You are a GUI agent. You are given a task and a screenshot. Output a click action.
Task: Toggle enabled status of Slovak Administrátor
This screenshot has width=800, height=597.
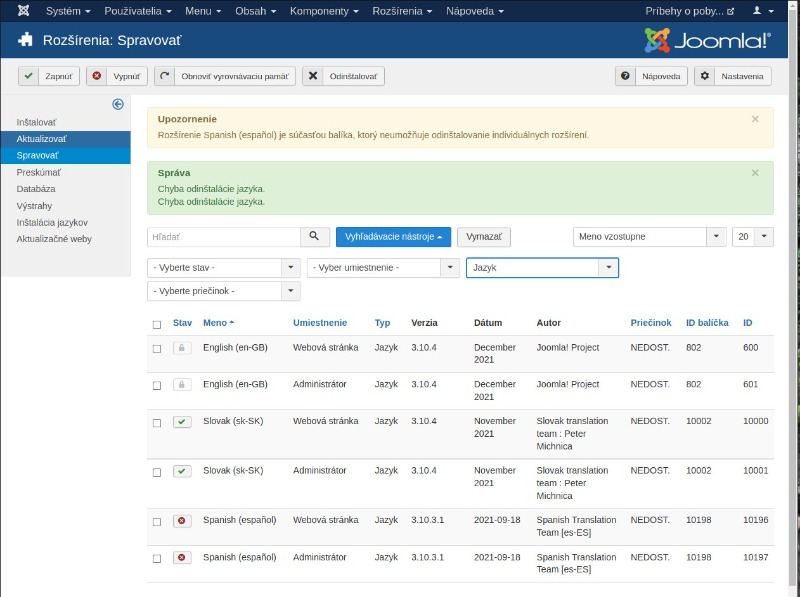coord(182,471)
